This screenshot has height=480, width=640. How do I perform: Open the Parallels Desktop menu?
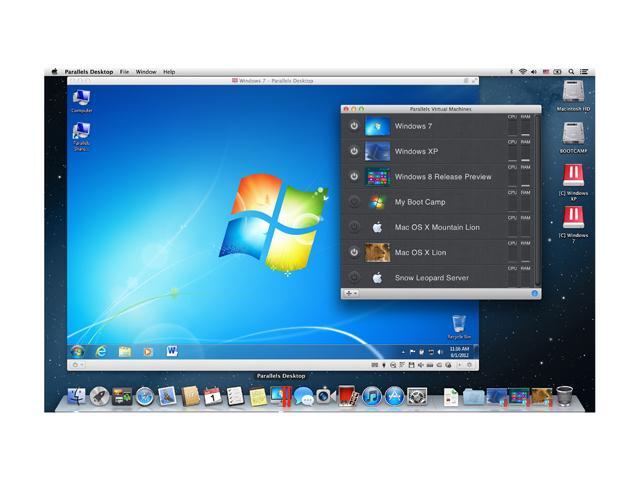(x=89, y=72)
